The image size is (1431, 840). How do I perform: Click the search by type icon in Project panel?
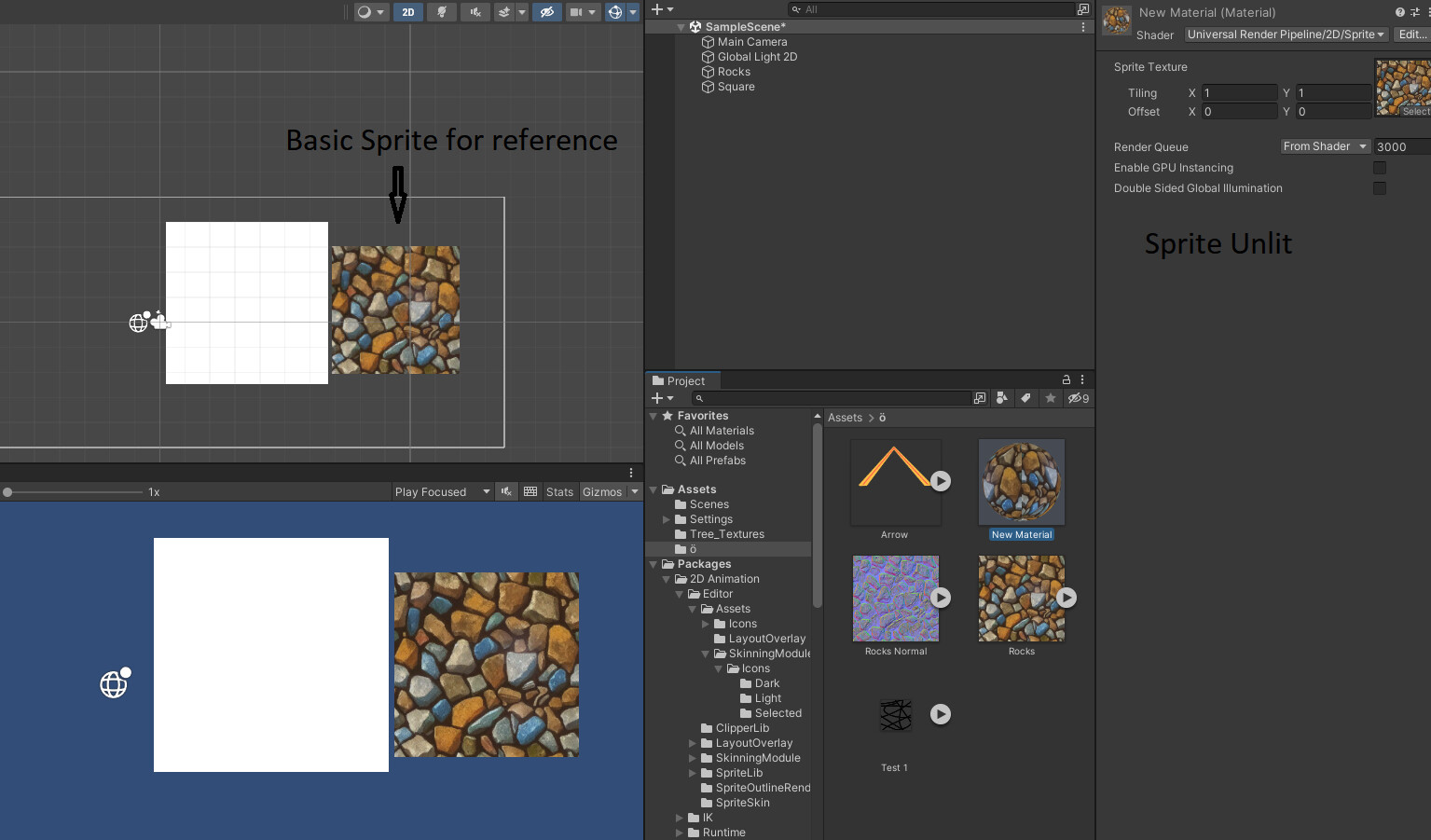point(1001,398)
